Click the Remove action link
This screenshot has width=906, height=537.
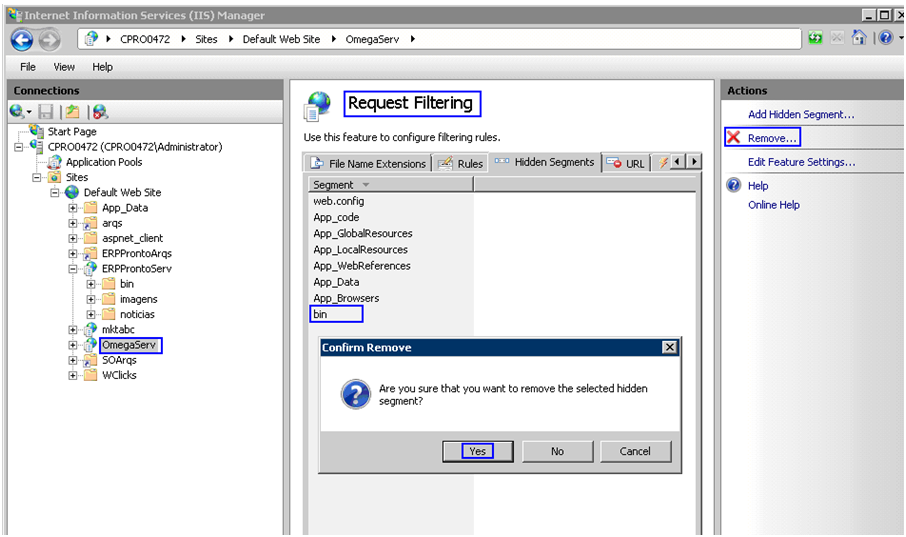click(x=772, y=138)
